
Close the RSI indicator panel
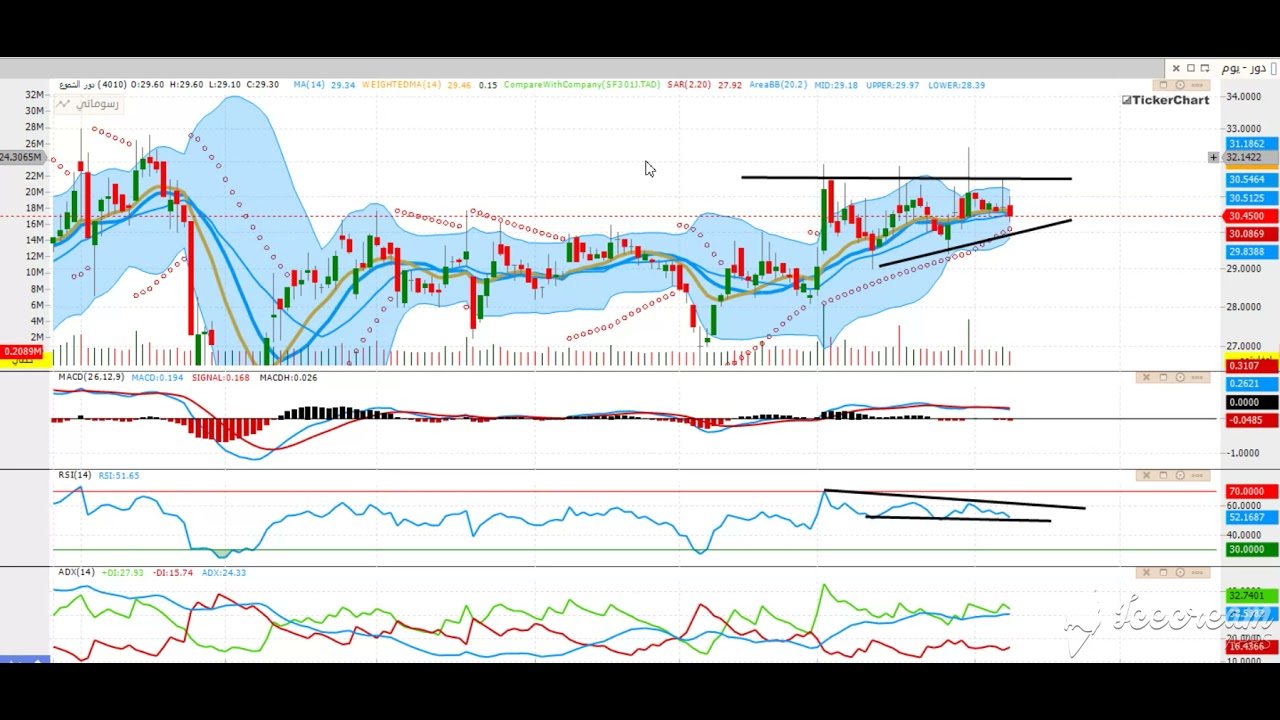coord(1146,475)
